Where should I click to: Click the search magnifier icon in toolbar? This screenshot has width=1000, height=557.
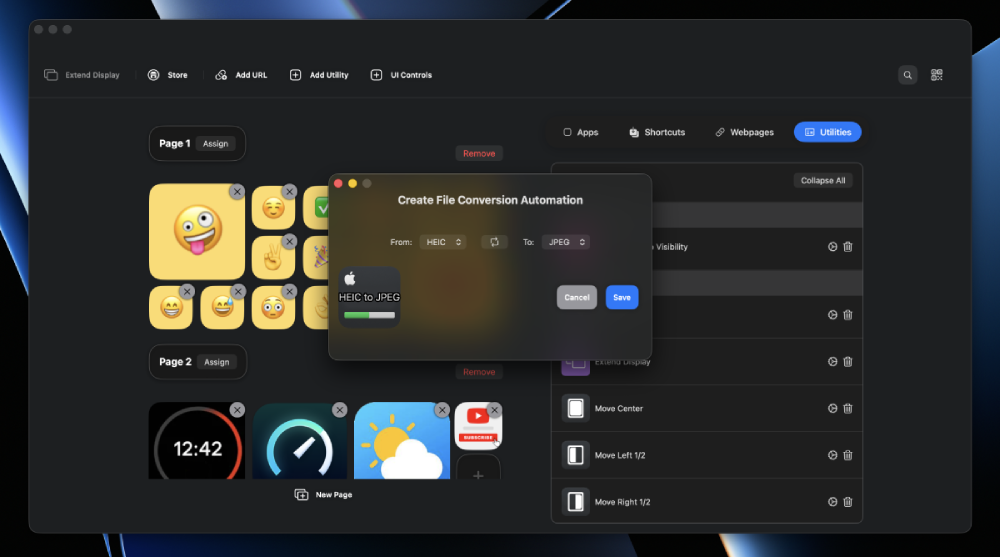coord(907,75)
